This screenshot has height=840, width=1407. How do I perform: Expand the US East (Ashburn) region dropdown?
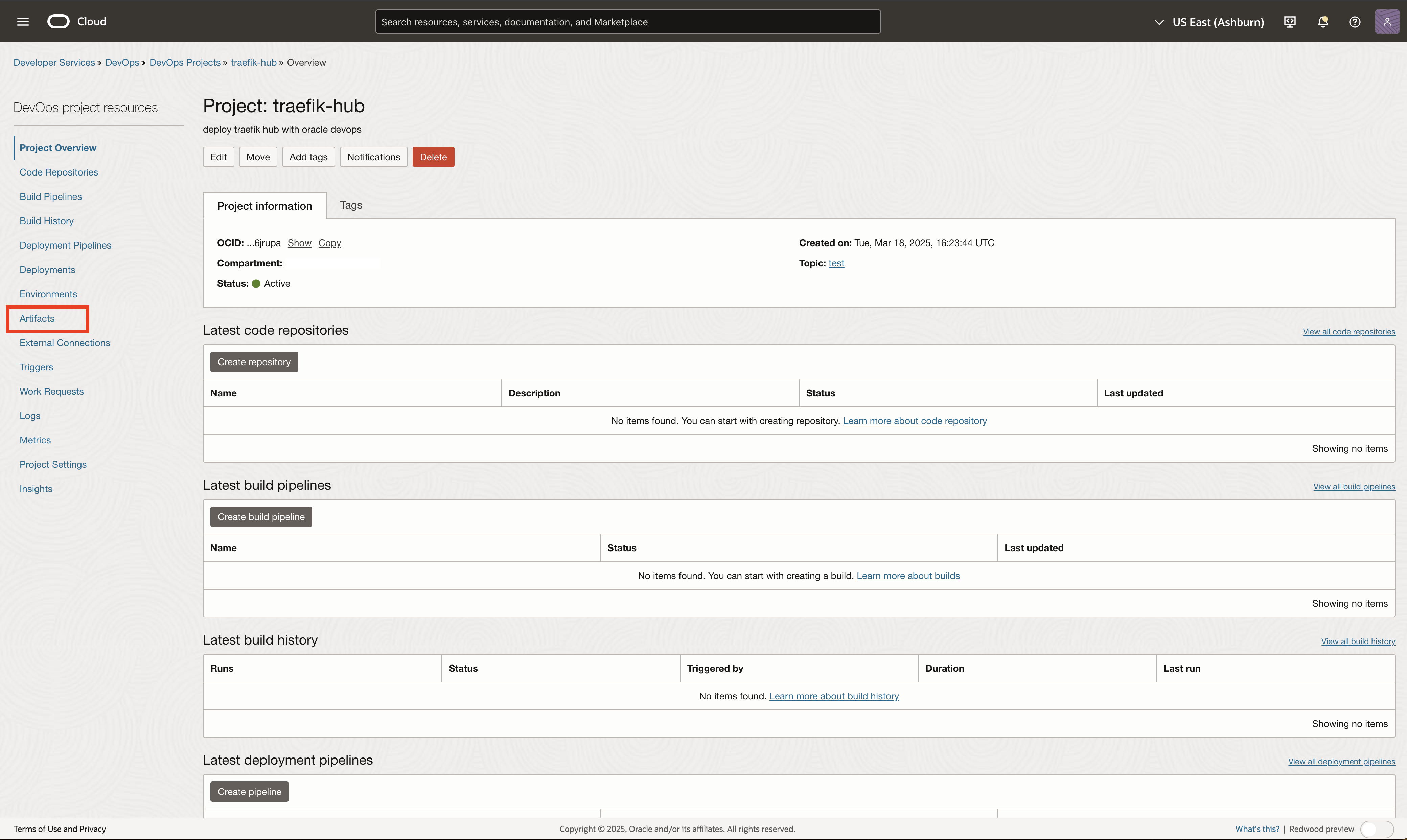click(x=1208, y=22)
